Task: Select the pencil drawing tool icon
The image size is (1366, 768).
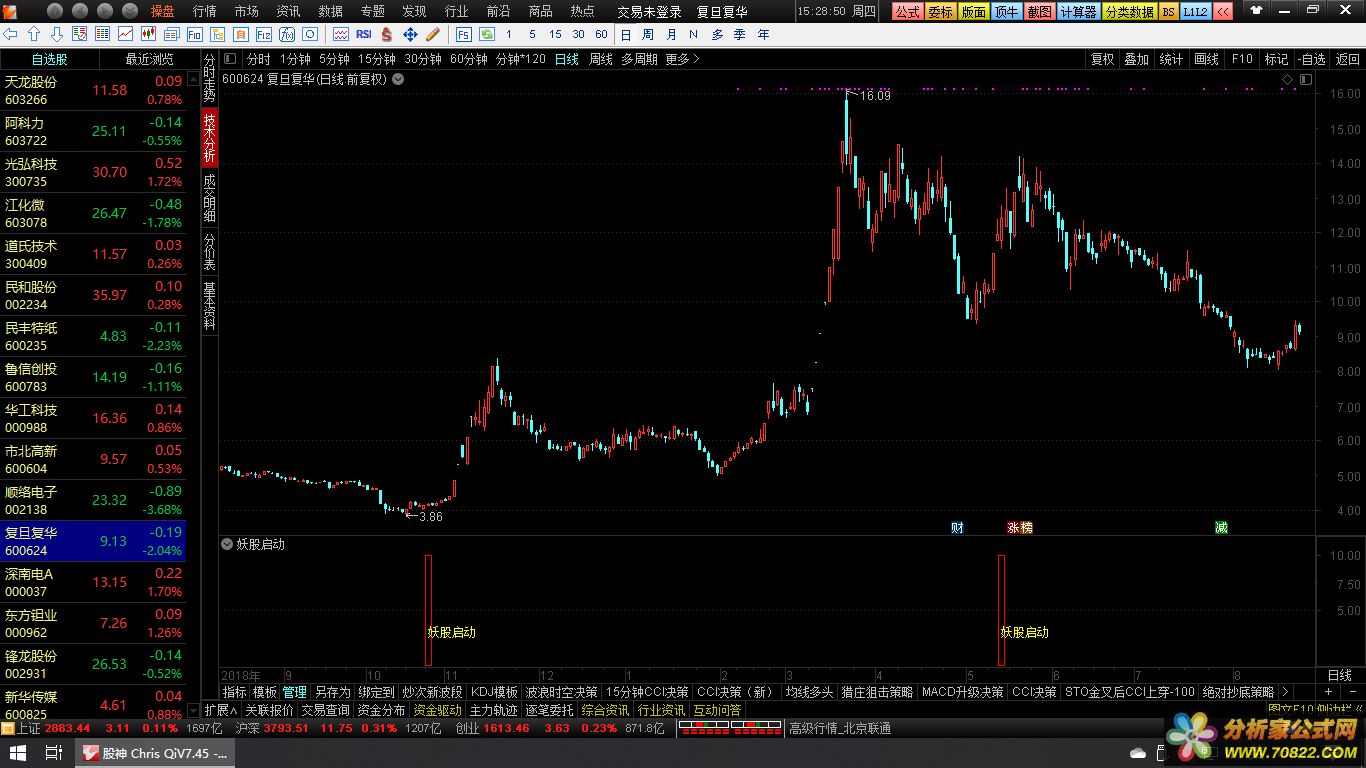Action: (x=433, y=34)
